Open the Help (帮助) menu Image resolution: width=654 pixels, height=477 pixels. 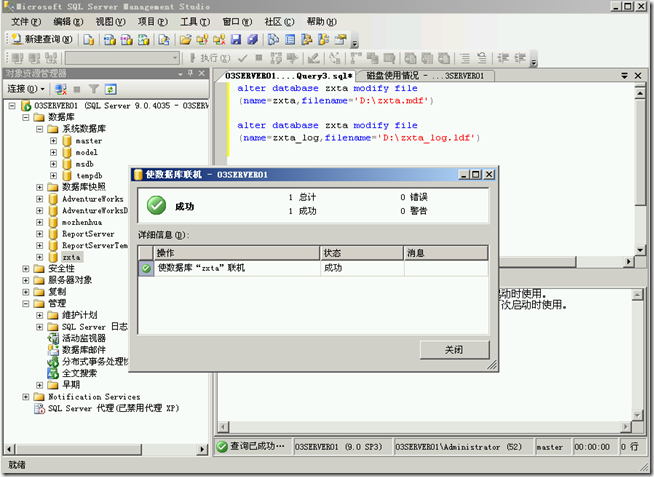click(322, 22)
